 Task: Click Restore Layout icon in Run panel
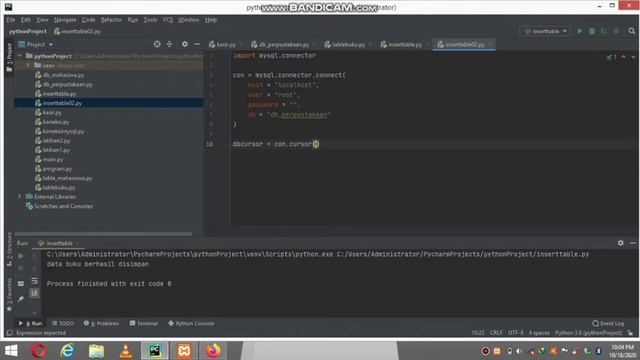[x=21, y=283]
